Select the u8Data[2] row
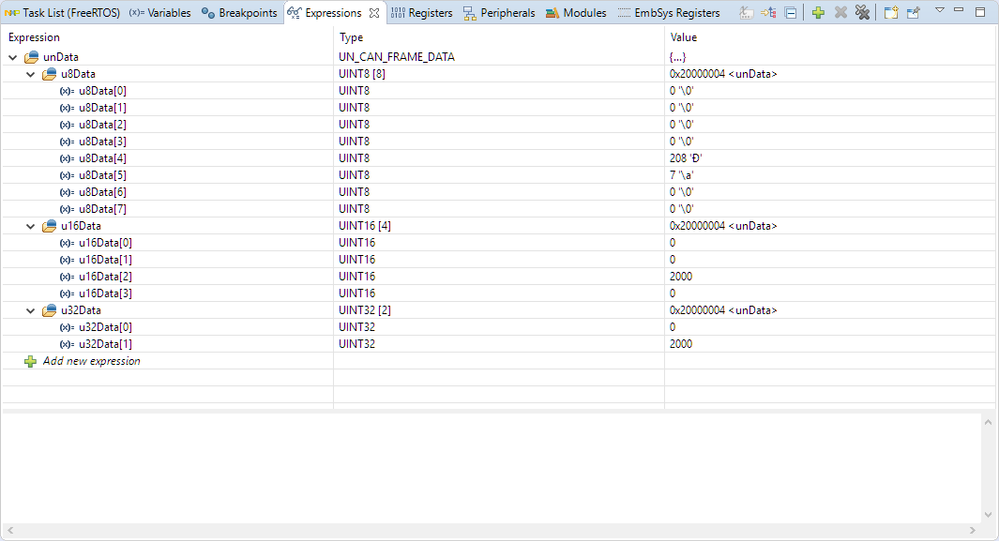Viewport: 999px width, 541px height. click(500, 124)
